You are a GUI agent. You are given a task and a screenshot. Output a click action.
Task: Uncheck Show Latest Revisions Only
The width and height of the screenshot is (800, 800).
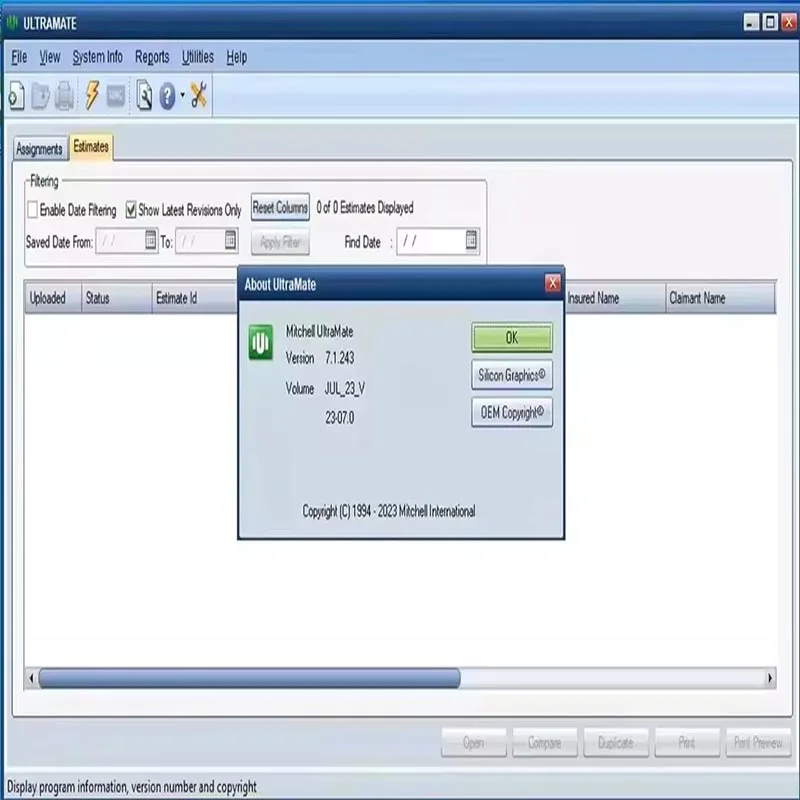(131, 210)
